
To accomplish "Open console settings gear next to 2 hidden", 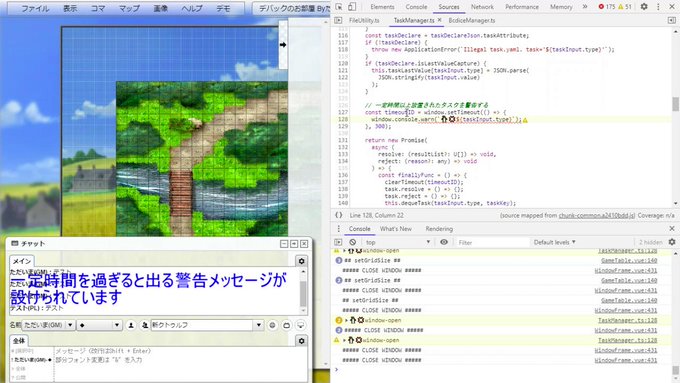I will 672,242.
